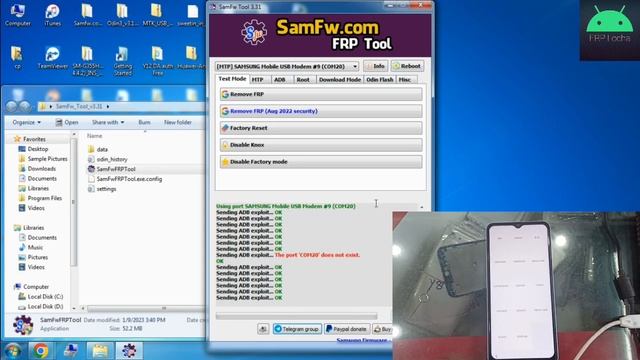The image size is (640, 360).
Task: Open the sweetin desktop file
Action: click(191, 15)
